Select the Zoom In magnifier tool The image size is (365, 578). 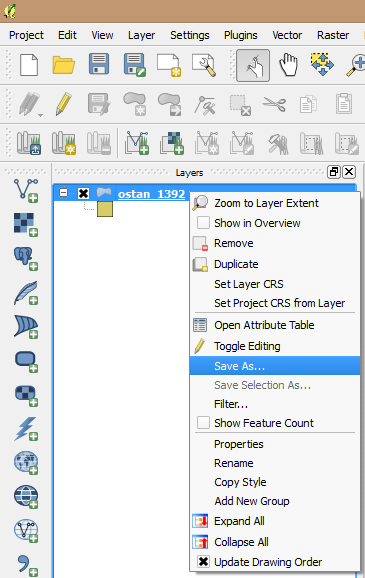click(x=355, y=65)
